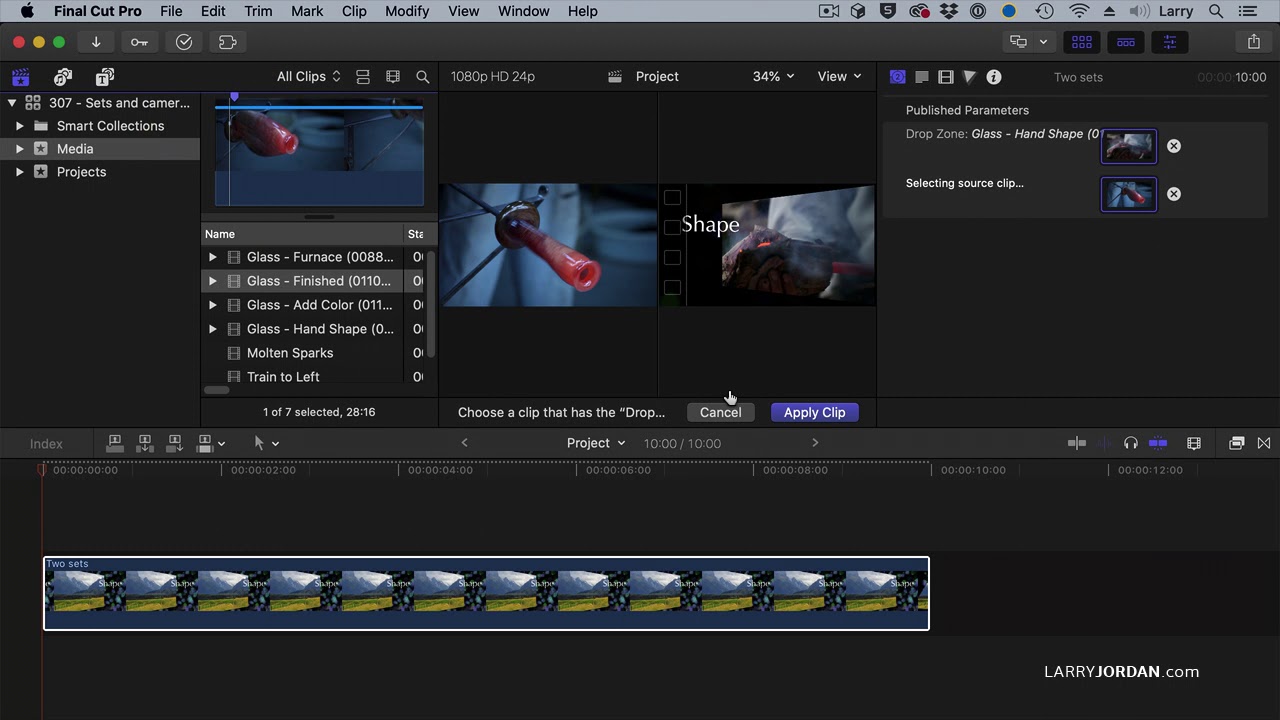Image resolution: width=1280 pixels, height=720 pixels.
Task: Open the color inspector triangle icon
Action: click(x=969, y=77)
